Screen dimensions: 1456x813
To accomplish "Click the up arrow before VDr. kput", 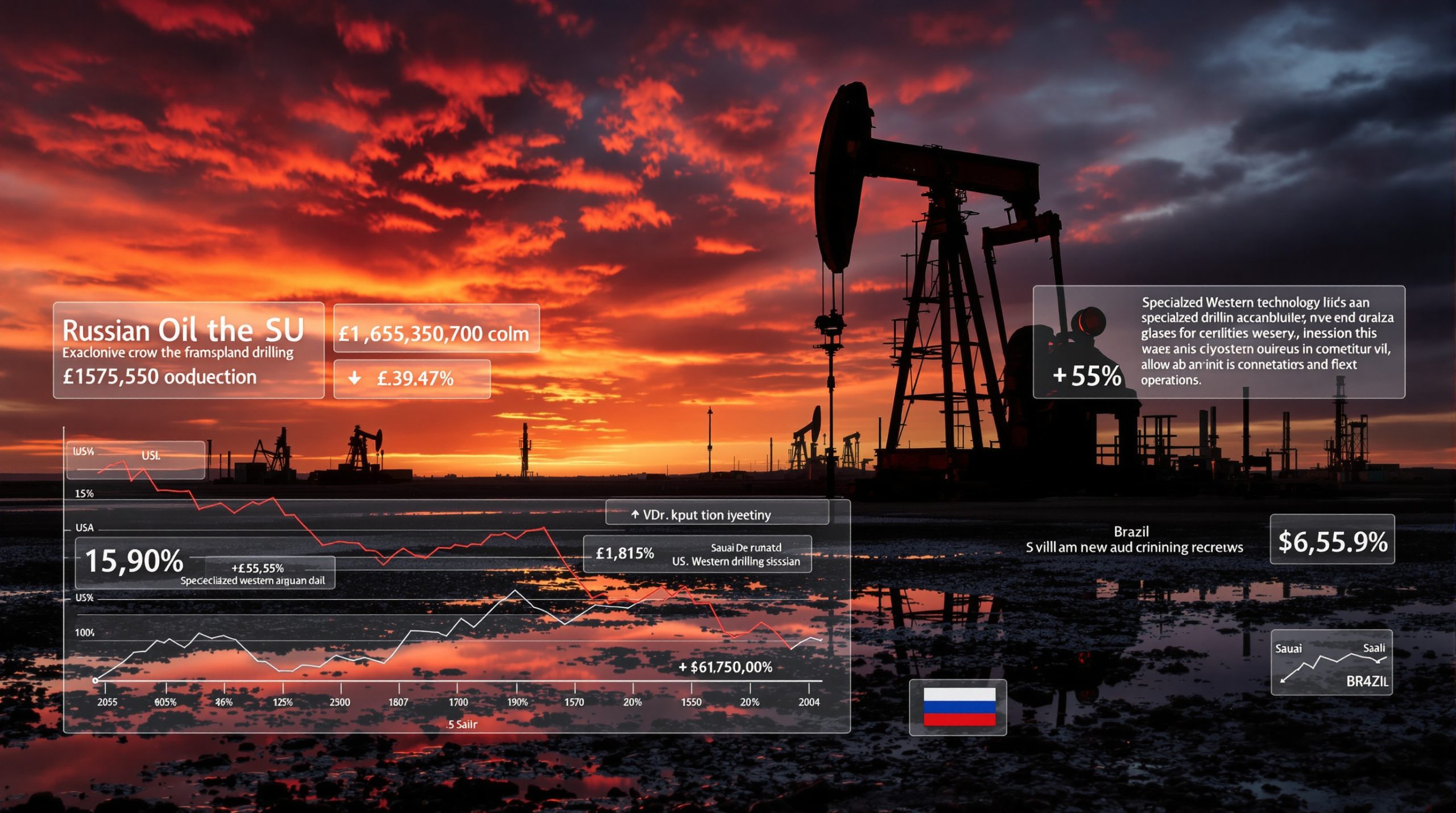I will (x=635, y=514).
